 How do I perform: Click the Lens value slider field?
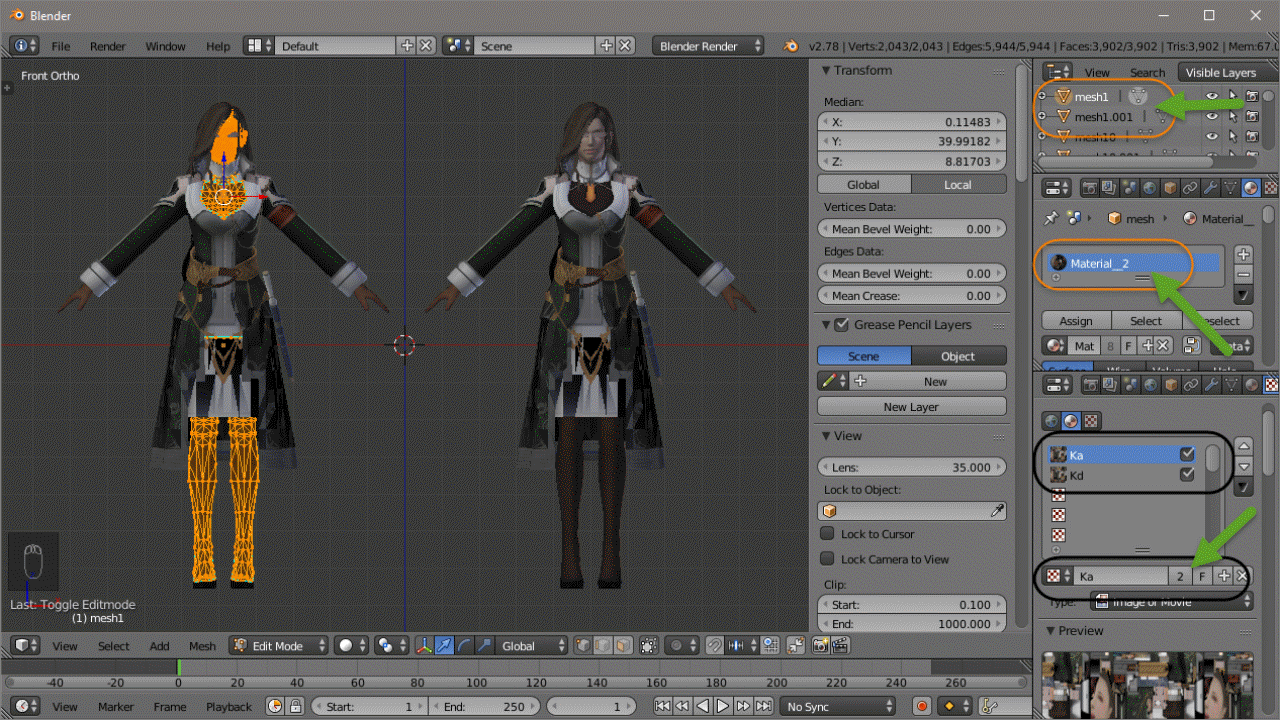point(911,467)
